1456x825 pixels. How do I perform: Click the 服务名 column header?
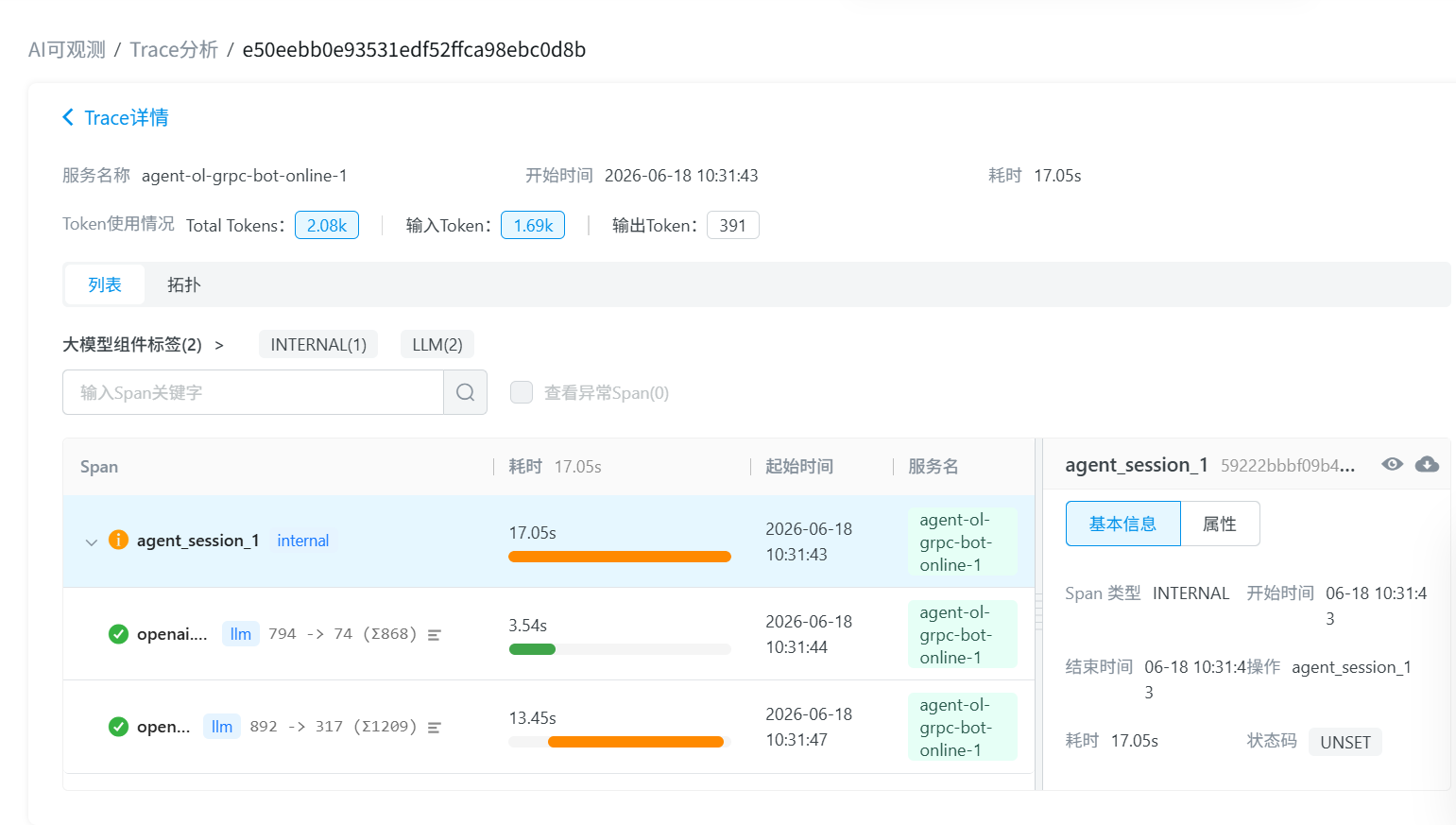(x=934, y=466)
